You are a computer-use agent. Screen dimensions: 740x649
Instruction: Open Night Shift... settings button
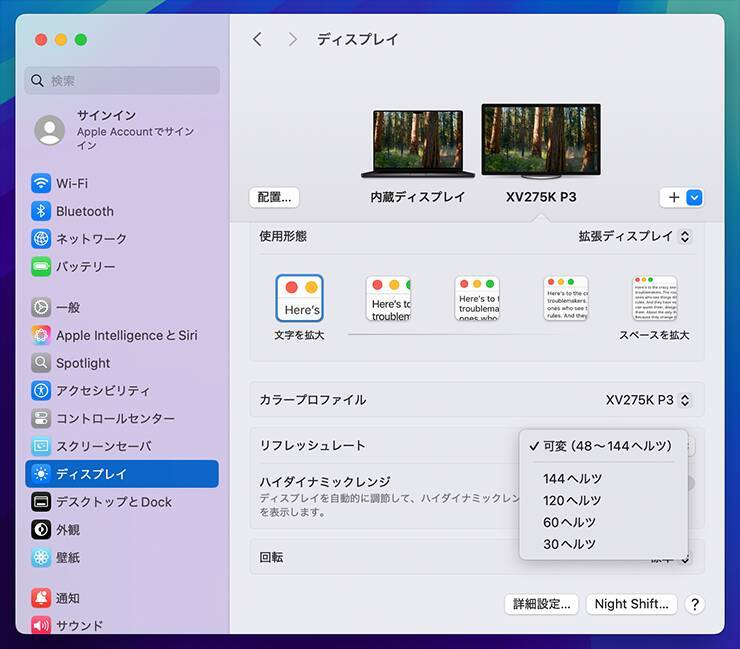632,604
